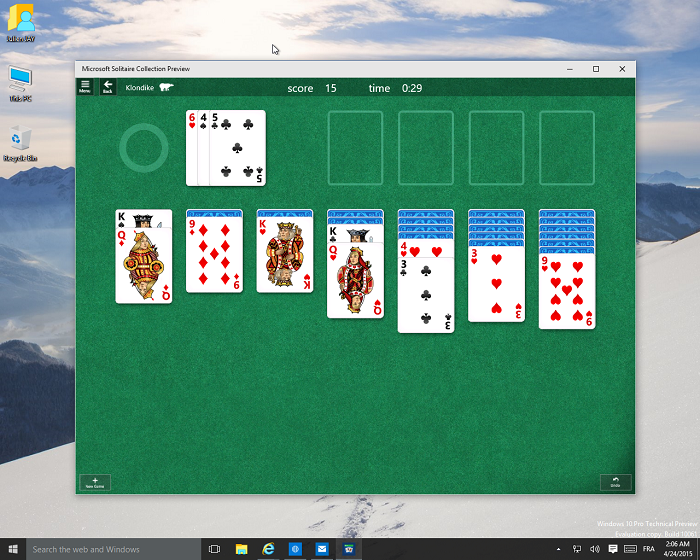Open Task View in taskbar
700x560 pixels.
coord(215,549)
